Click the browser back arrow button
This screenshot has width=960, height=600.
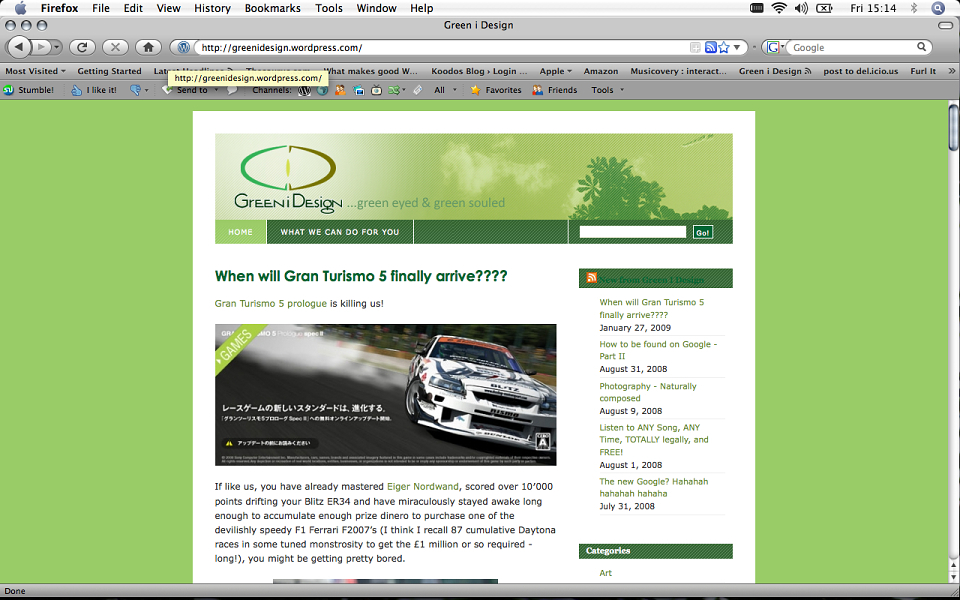(19, 47)
